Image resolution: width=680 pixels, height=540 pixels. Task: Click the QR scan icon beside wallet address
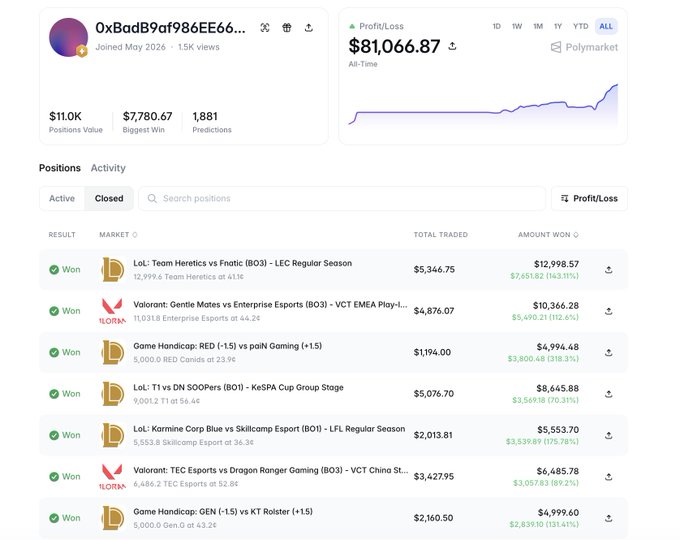(x=265, y=28)
